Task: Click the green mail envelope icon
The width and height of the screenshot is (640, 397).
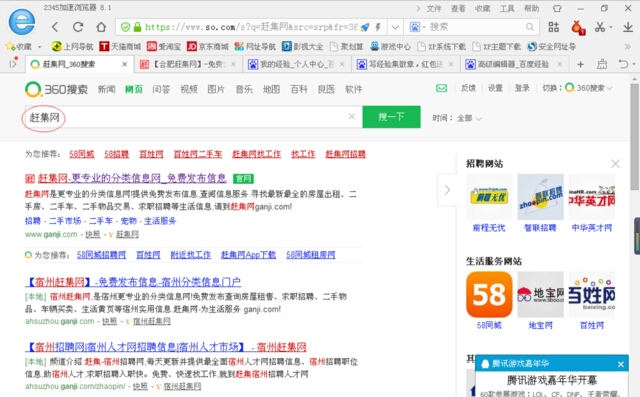Action: click(441, 88)
